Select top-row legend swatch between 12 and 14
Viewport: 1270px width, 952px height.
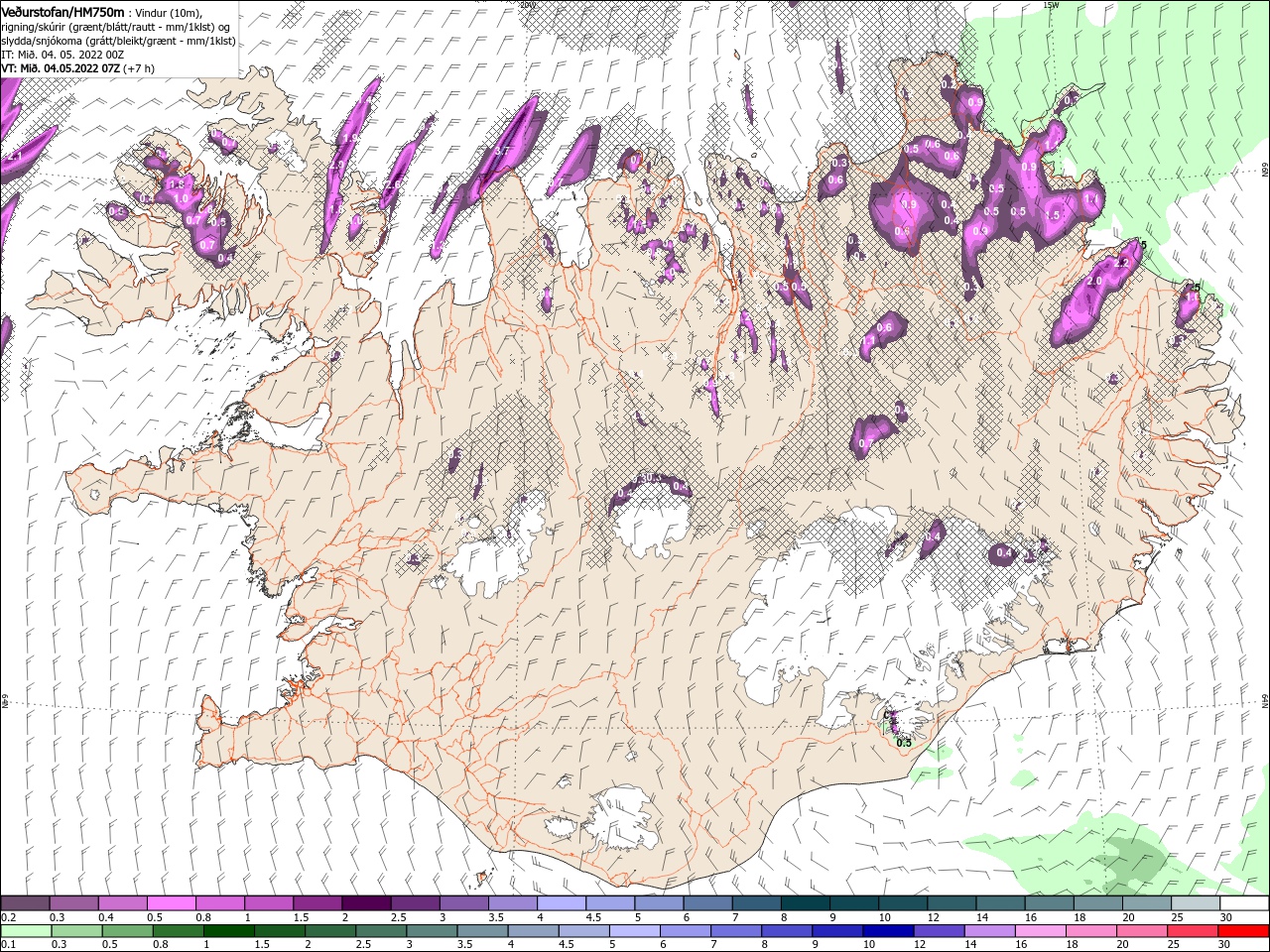(952, 903)
